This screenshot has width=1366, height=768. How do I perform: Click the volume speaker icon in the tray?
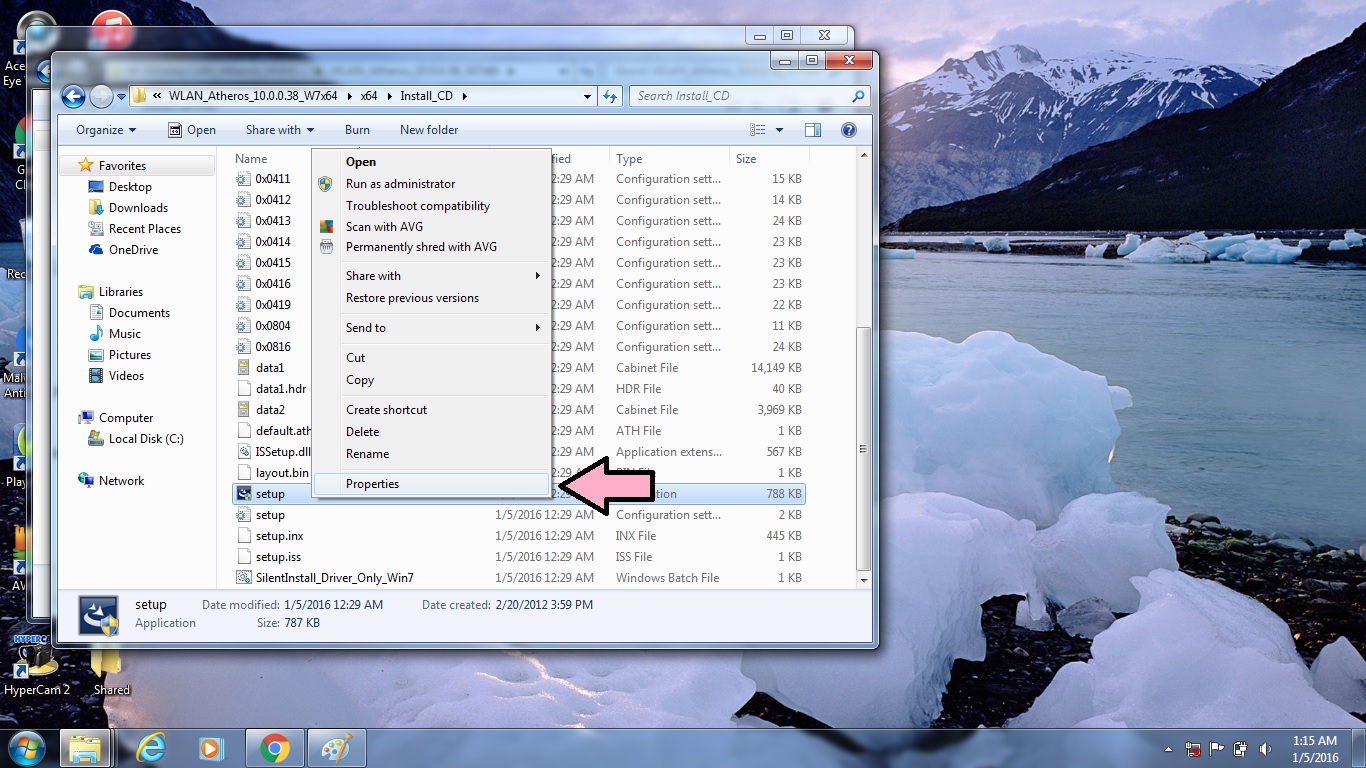click(1265, 749)
